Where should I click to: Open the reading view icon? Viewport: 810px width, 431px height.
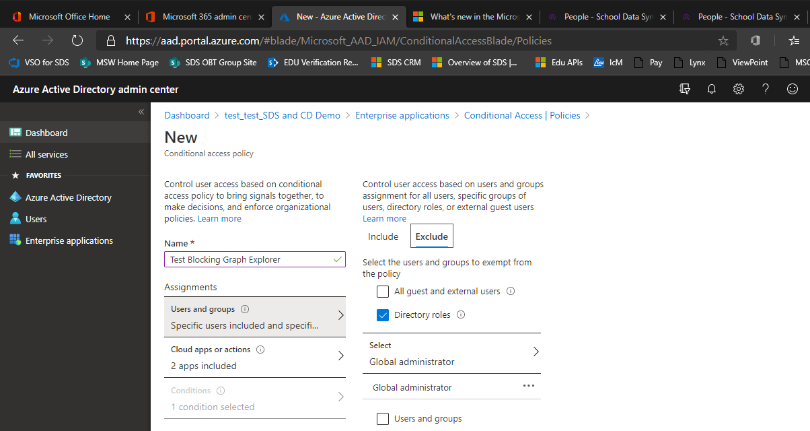tap(755, 40)
